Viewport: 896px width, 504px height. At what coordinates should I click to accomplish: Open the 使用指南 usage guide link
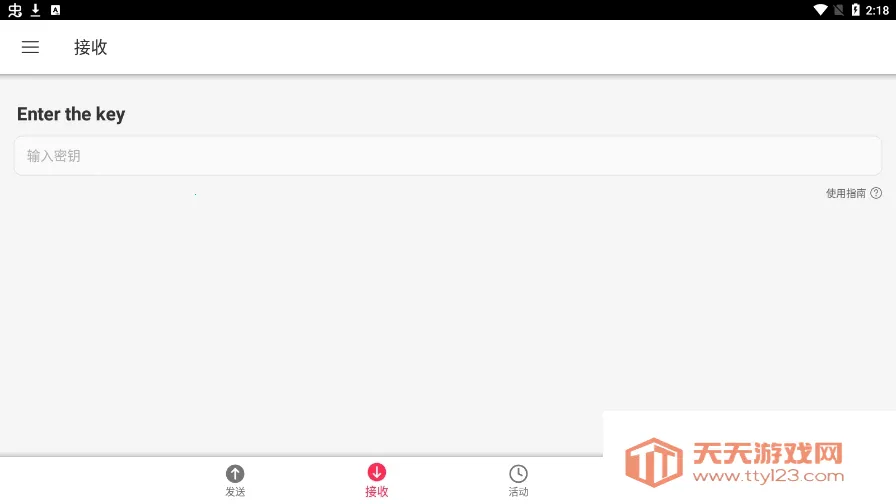pyautogui.click(x=846, y=193)
